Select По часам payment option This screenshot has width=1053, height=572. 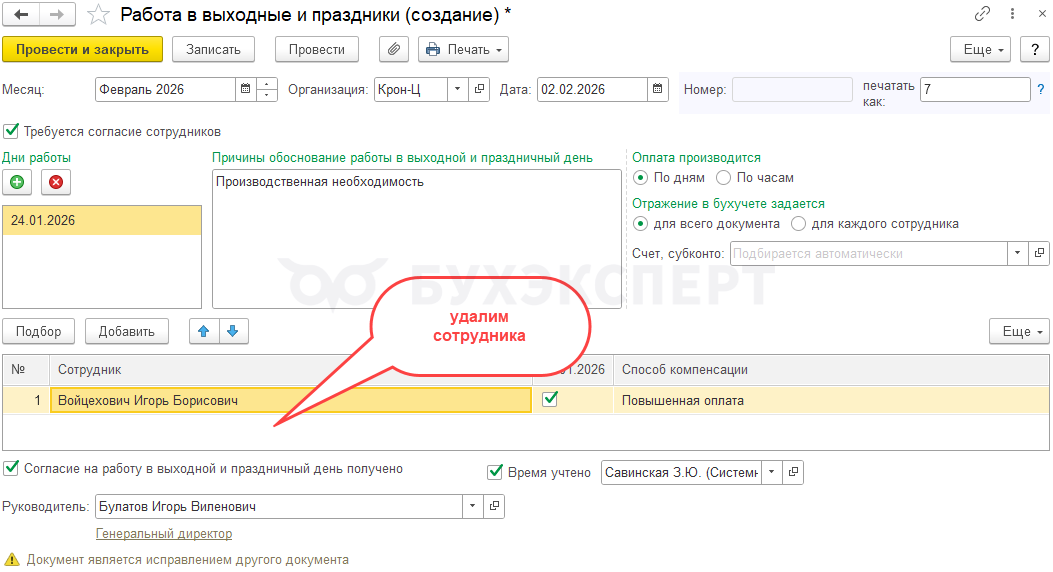pyautogui.click(x=723, y=177)
